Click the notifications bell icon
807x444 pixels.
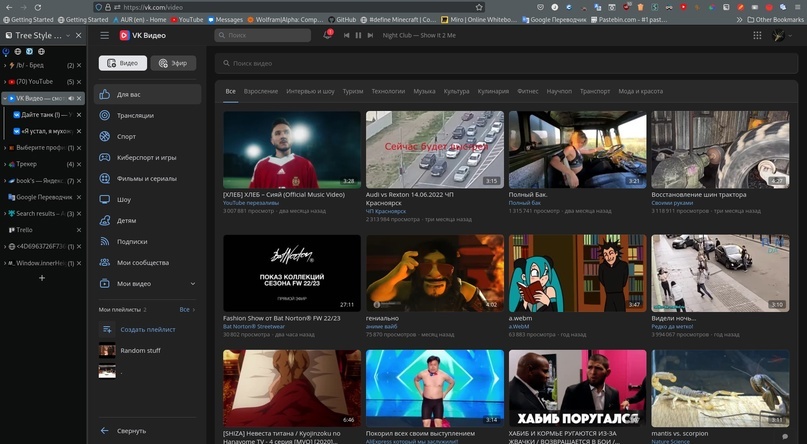click(327, 35)
